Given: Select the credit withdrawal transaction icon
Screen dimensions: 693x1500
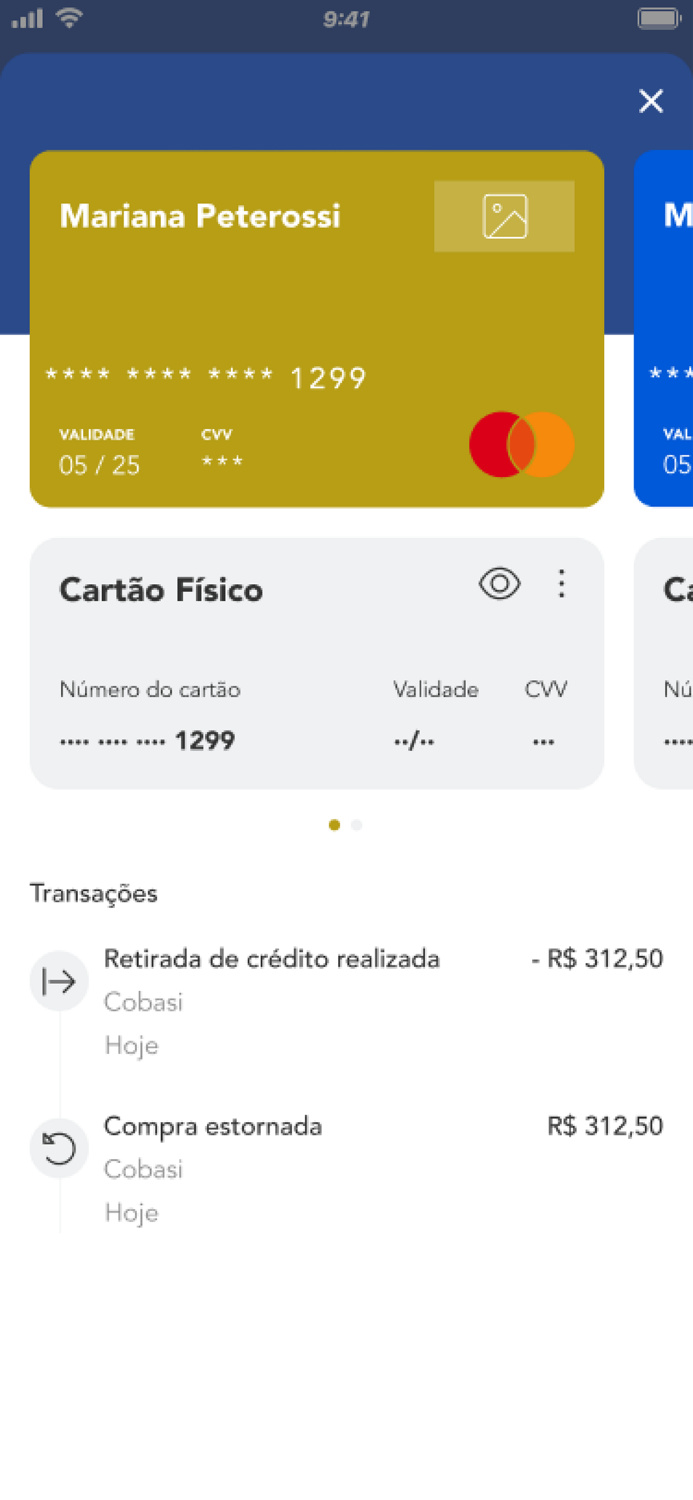Looking at the screenshot, I should [x=59, y=981].
